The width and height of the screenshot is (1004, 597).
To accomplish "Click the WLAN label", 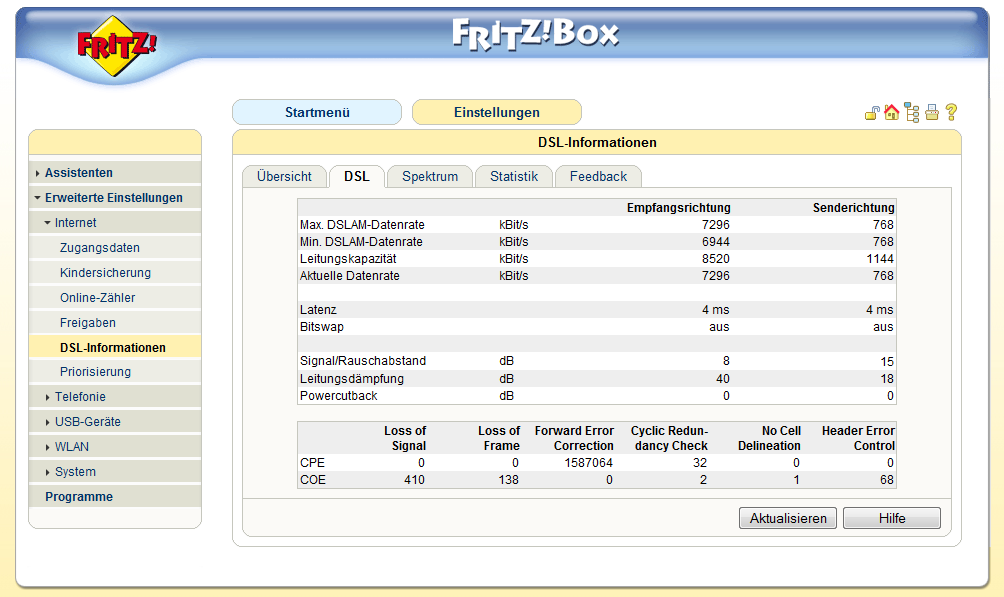I will (72, 447).
